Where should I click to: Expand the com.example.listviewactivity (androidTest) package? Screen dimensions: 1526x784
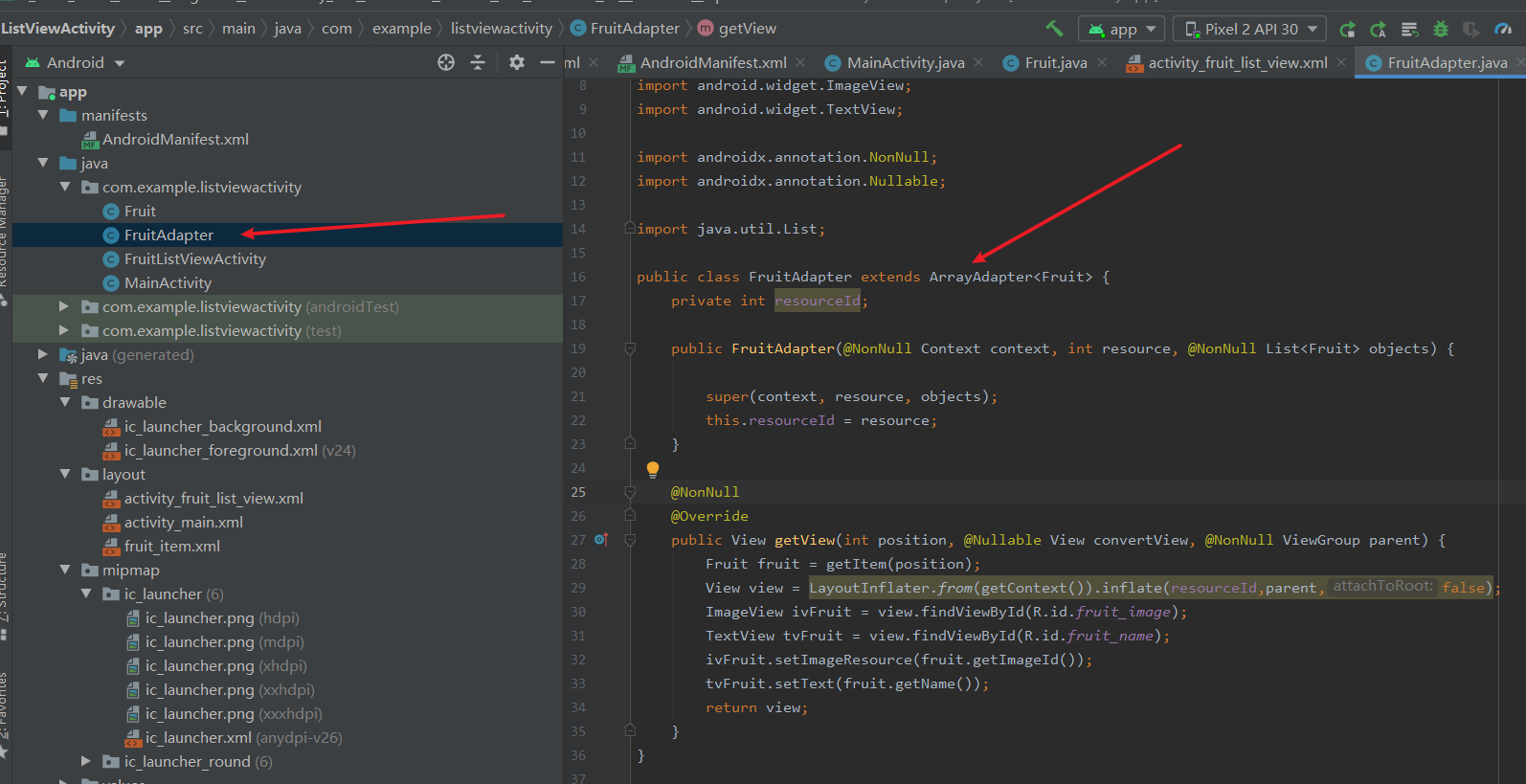coord(64,306)
